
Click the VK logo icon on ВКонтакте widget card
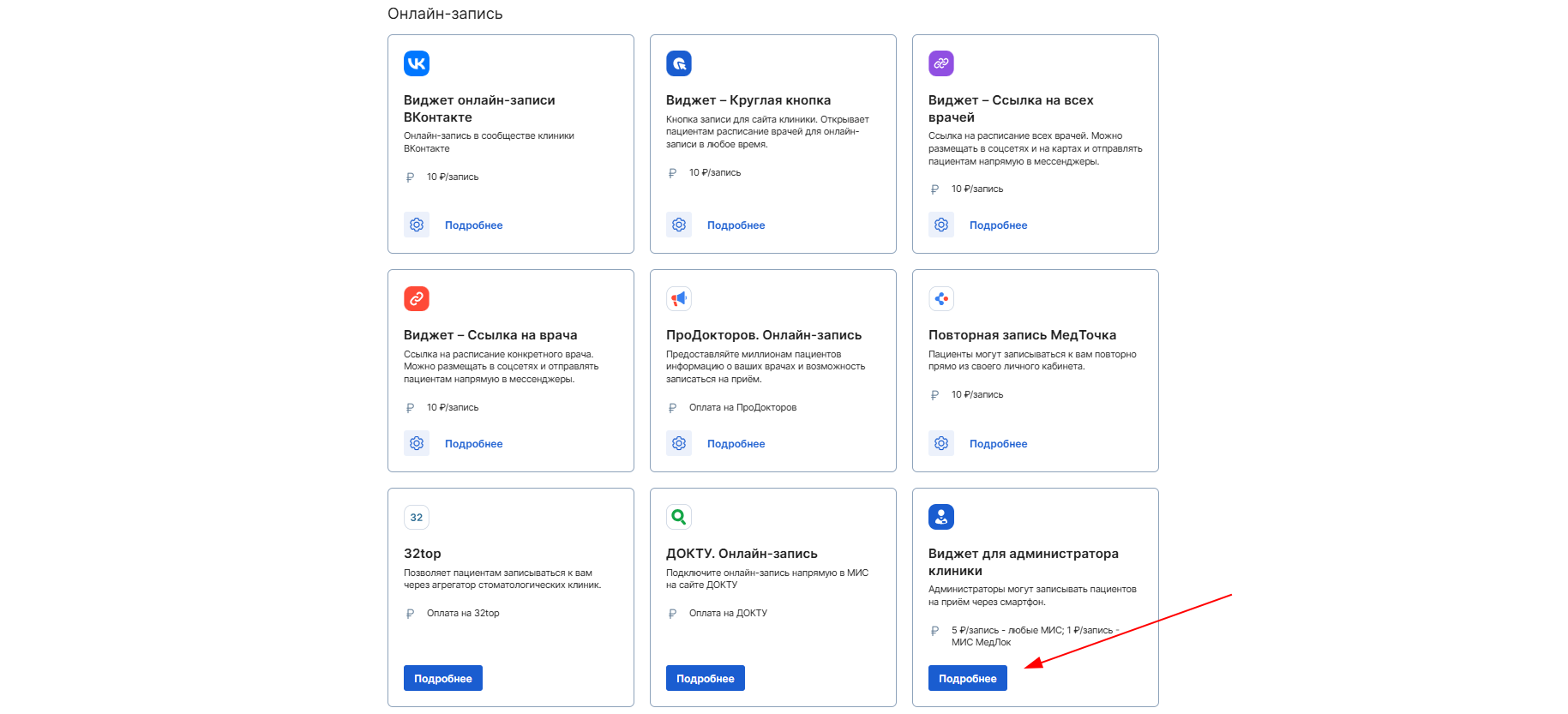[417, 63]
